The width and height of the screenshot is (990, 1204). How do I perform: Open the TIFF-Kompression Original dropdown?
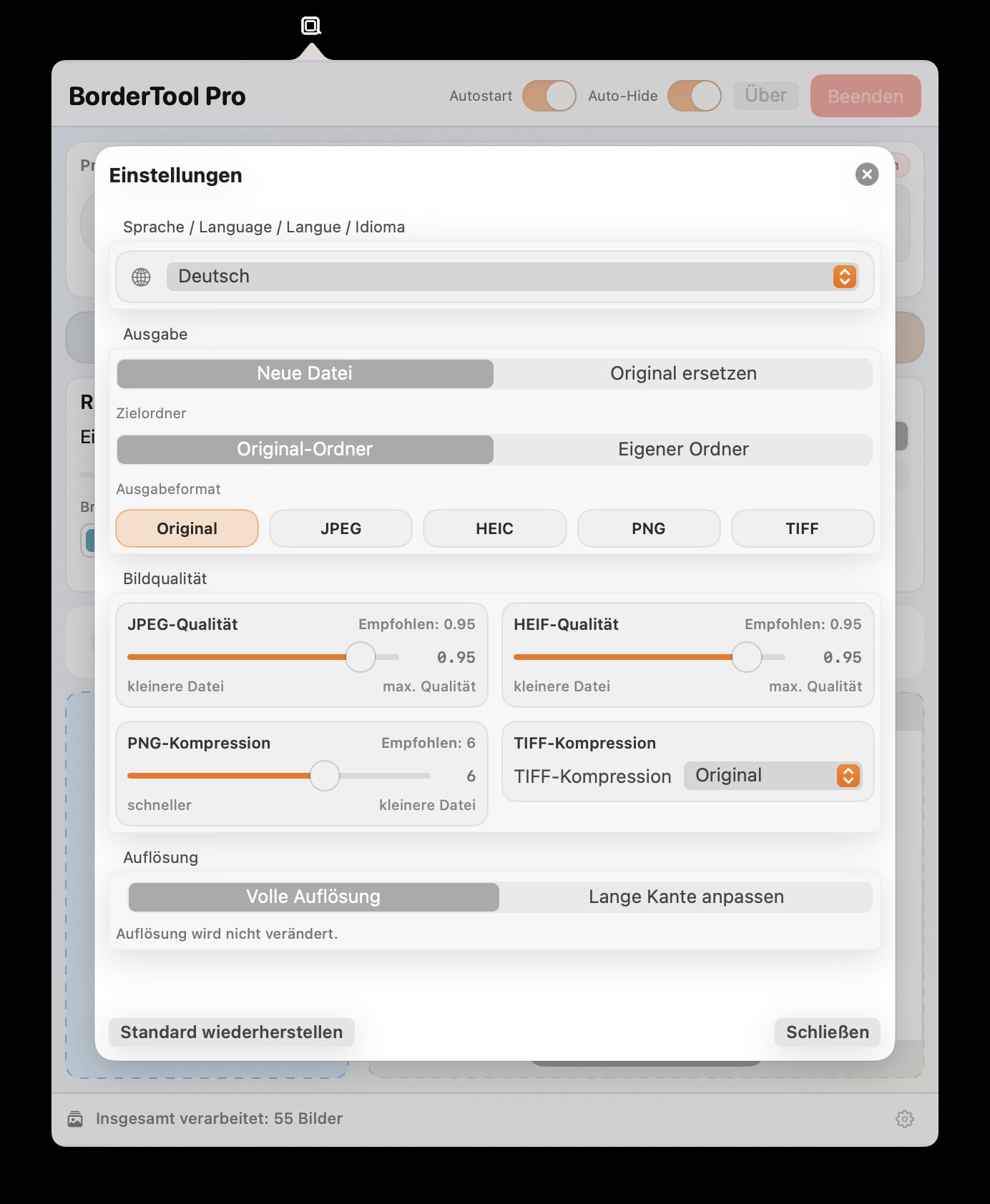(x=773, y=776)
